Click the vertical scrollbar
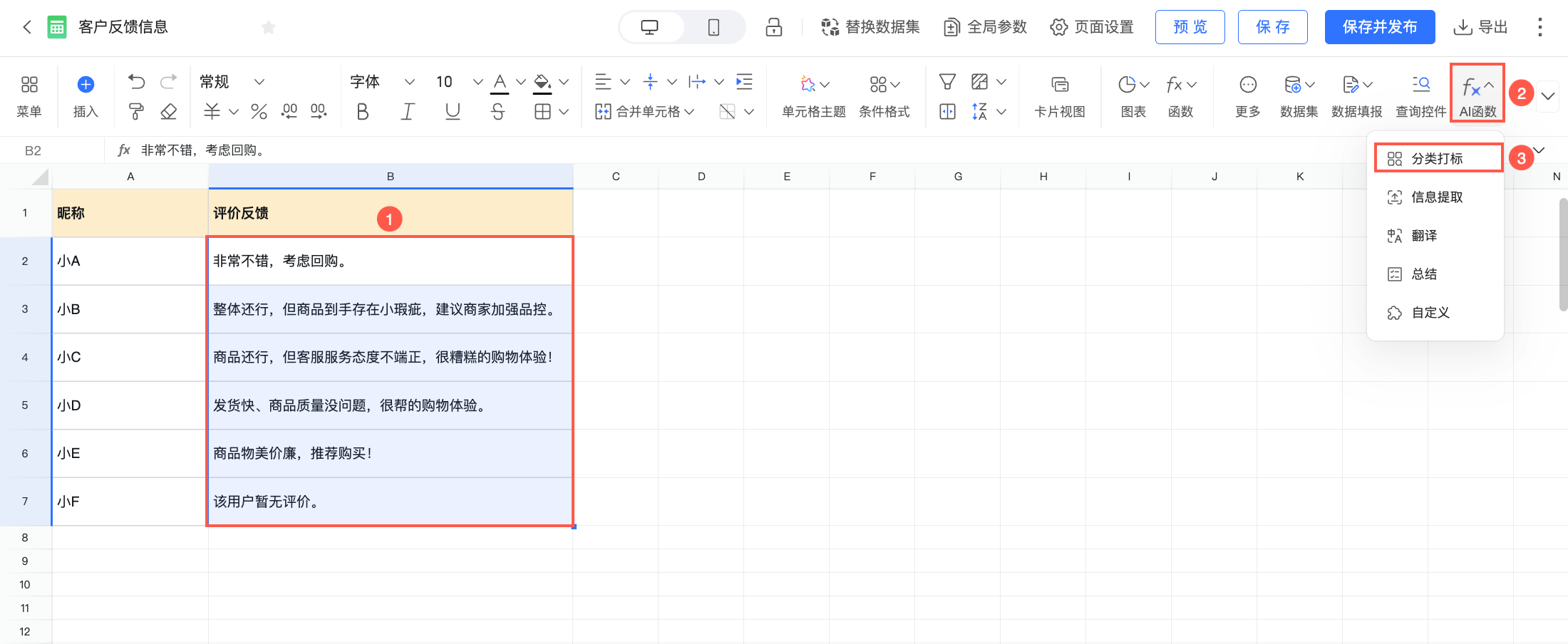Image resolution: width=1568 pixels, height=644 pixels. point(1563,254)
